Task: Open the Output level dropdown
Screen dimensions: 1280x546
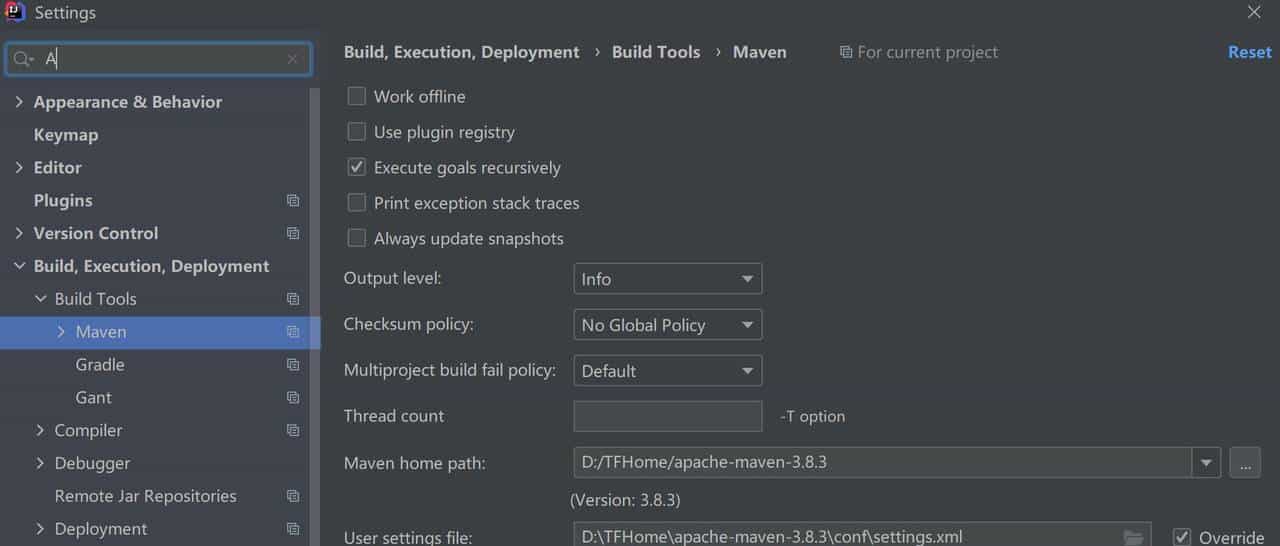Action: tap(667, 279)
